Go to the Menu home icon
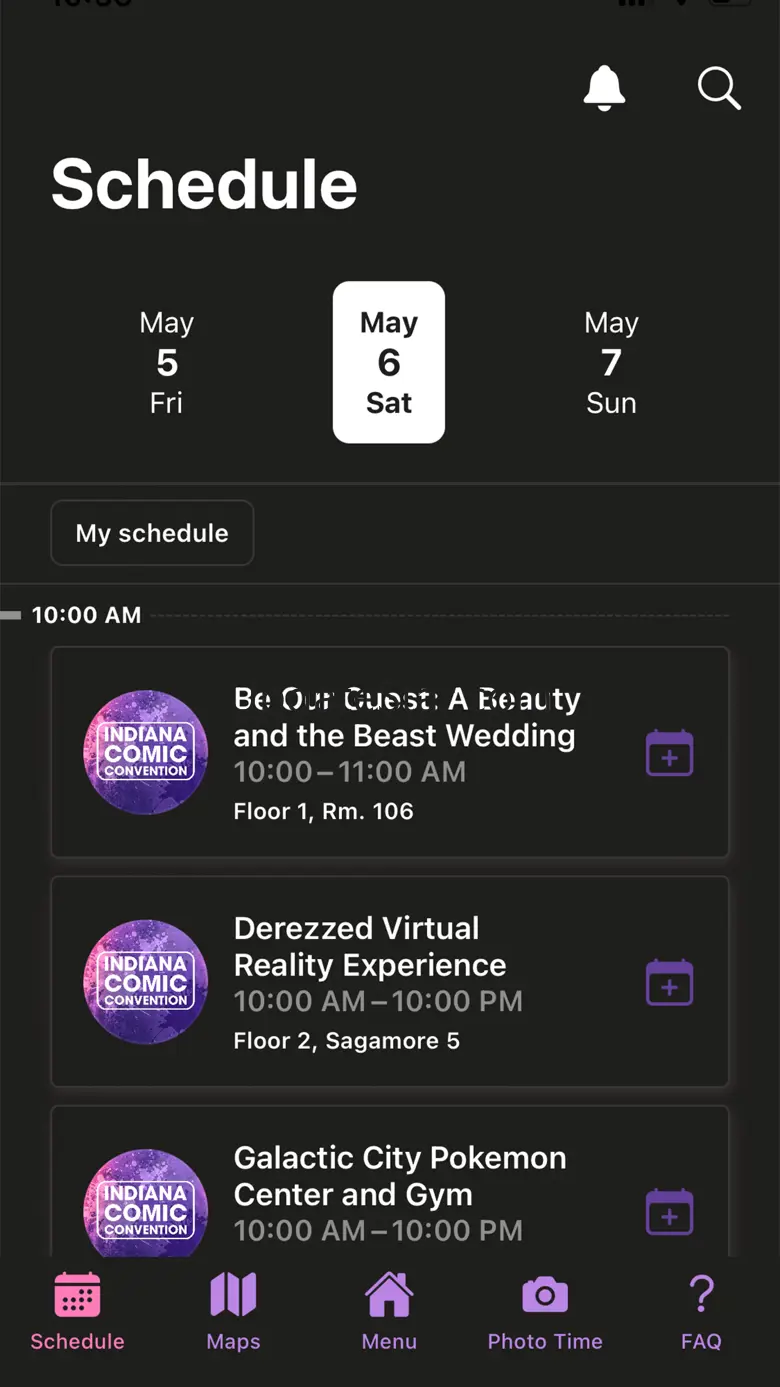Viewport: 780px width, 1387px height. [x=389, y=1310]
